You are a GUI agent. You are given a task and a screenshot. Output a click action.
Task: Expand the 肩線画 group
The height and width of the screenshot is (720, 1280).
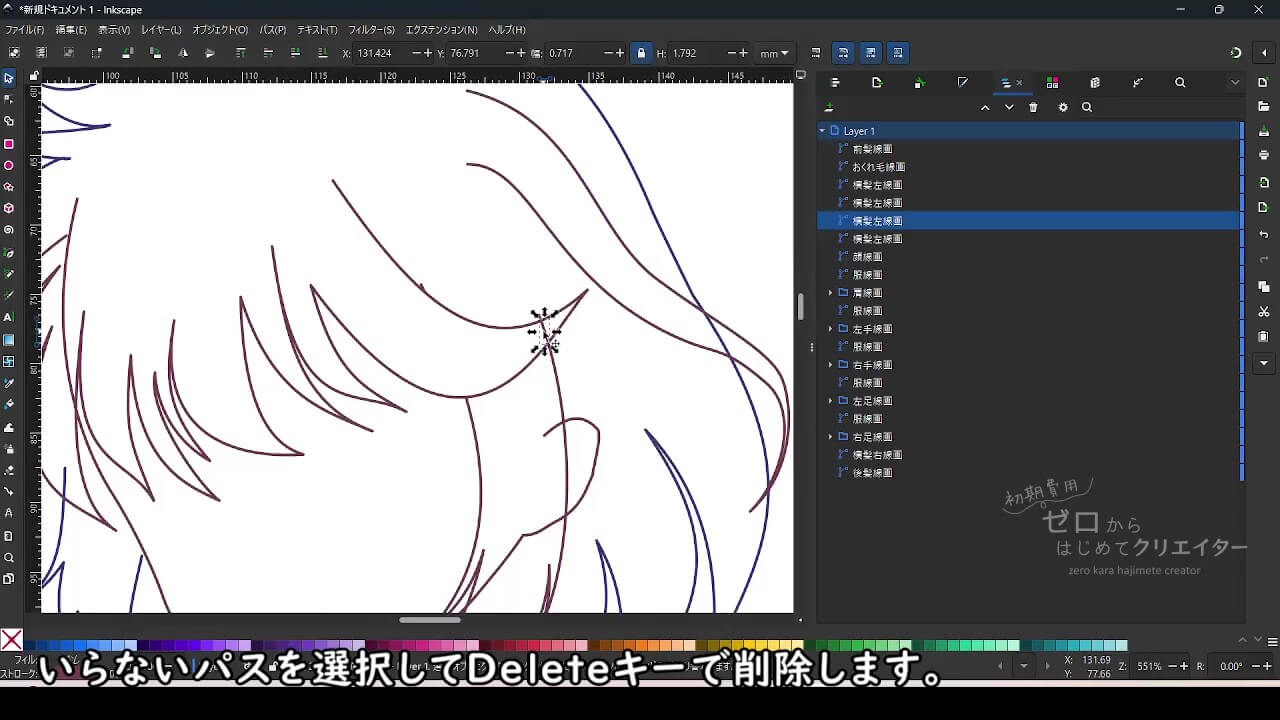(831, 292)
